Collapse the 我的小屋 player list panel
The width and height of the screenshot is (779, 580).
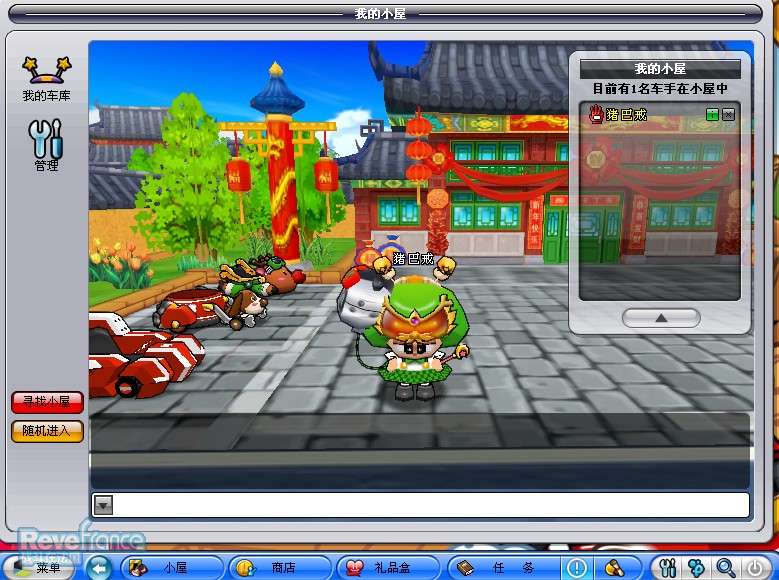point(661,318)
